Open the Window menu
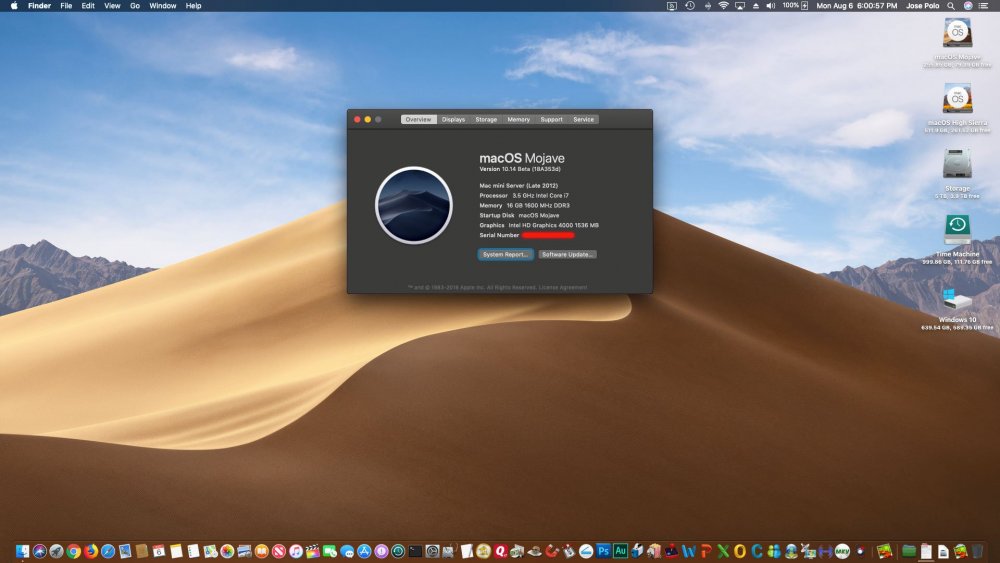Image resolution: width=1000 pixels, height=563 pixels. coord(163,6)
